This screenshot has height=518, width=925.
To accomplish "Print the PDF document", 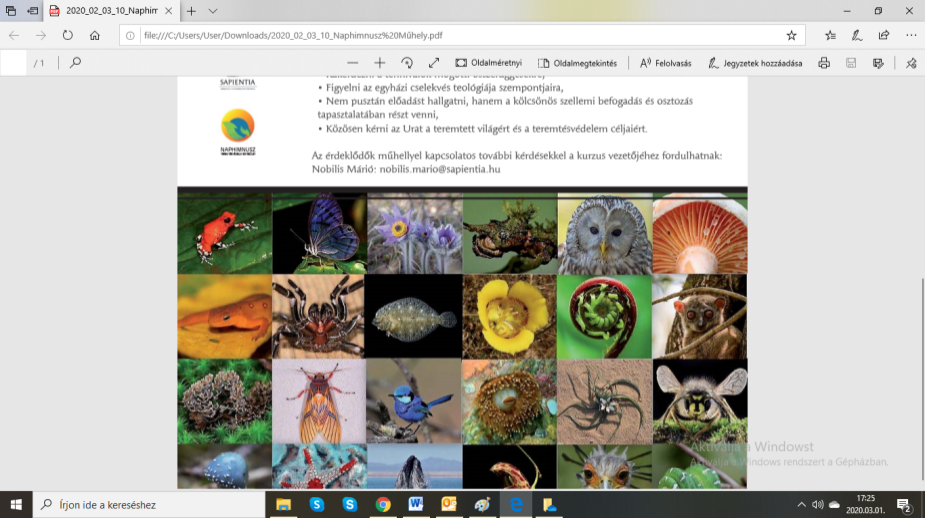I will tap(824, 63).
